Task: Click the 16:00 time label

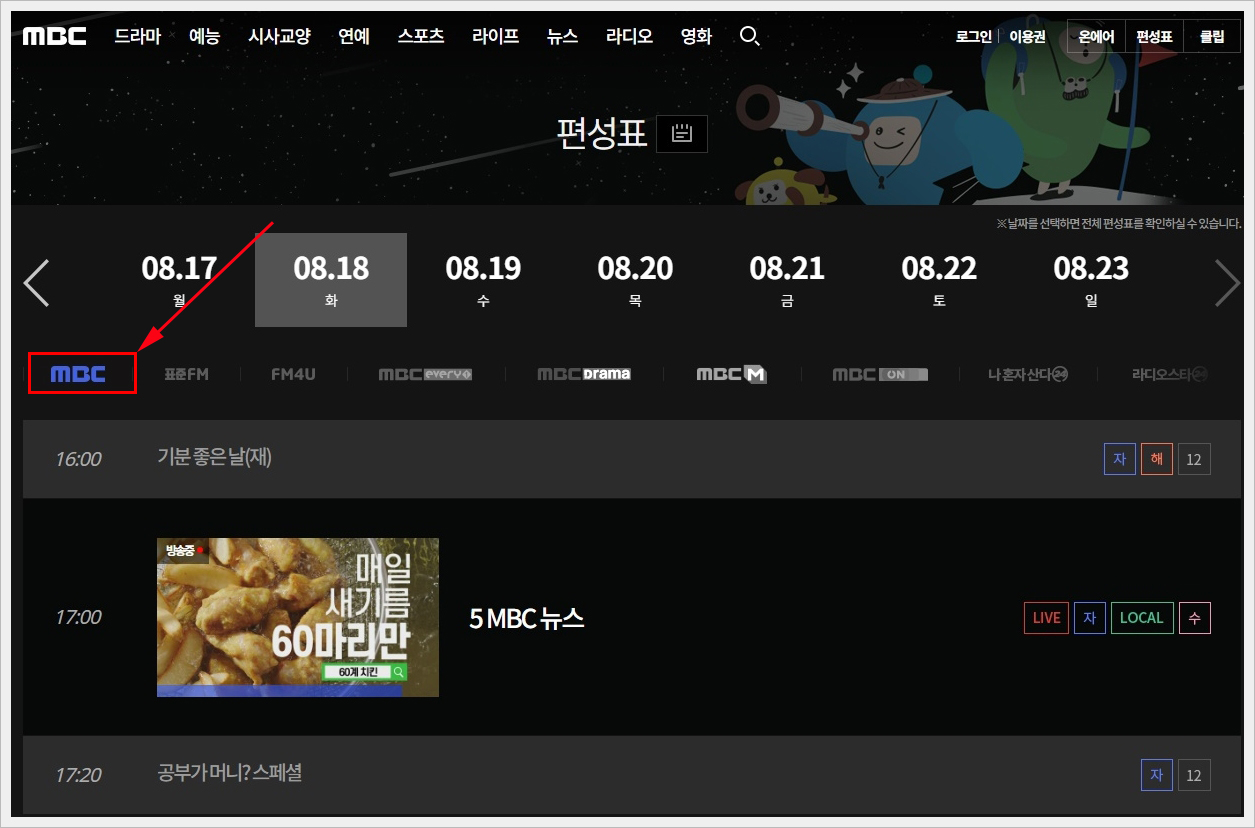Action: 78,459
